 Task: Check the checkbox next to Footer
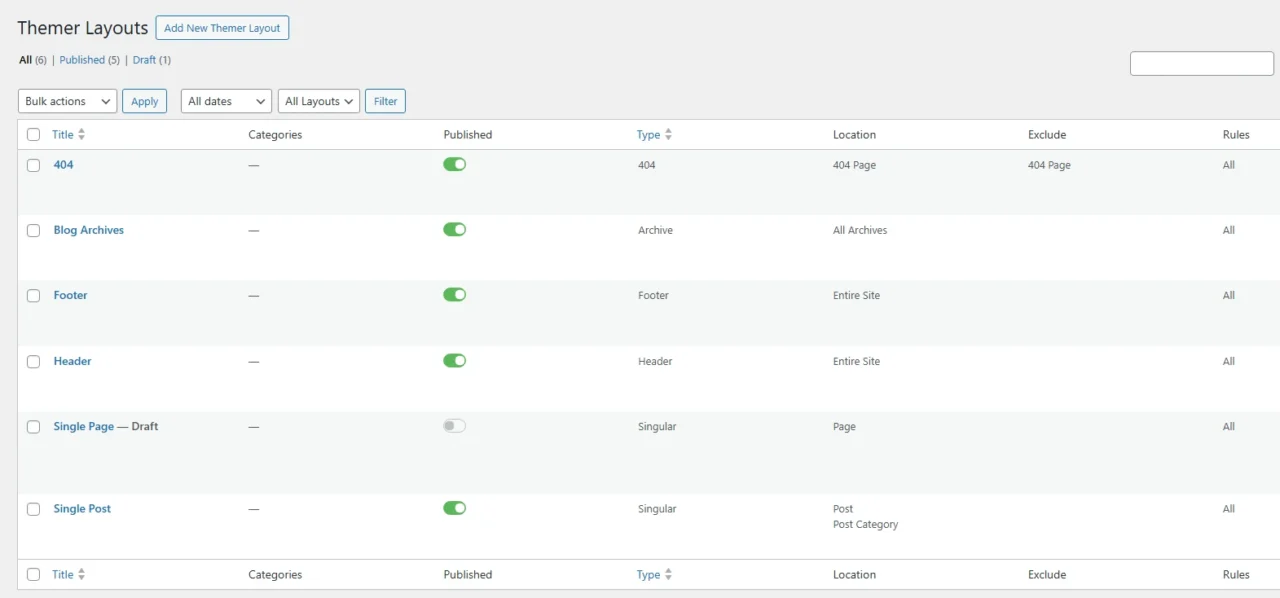coord(33,294)
